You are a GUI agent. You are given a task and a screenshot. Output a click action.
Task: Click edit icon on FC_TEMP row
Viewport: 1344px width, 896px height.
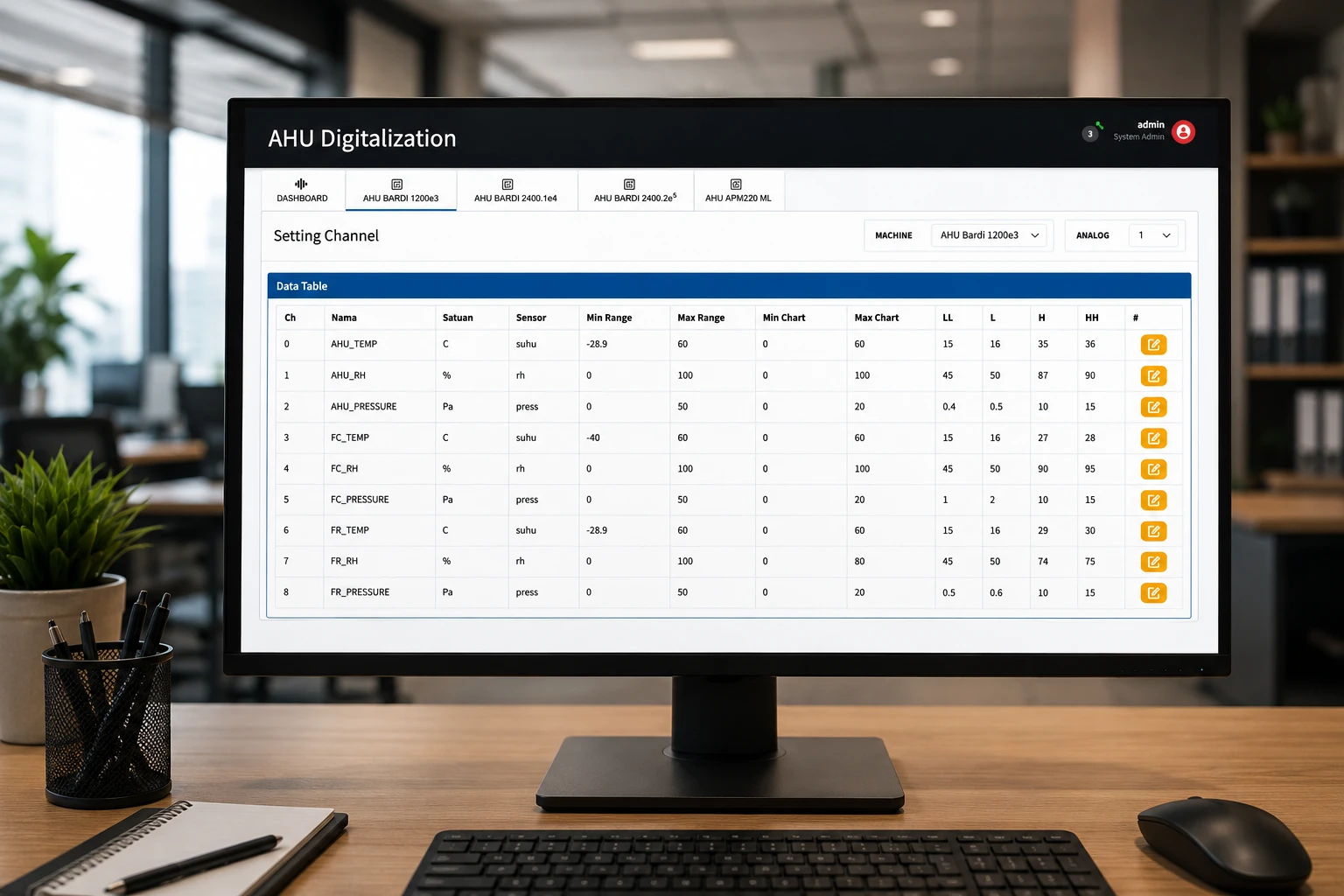(1153, 438)
